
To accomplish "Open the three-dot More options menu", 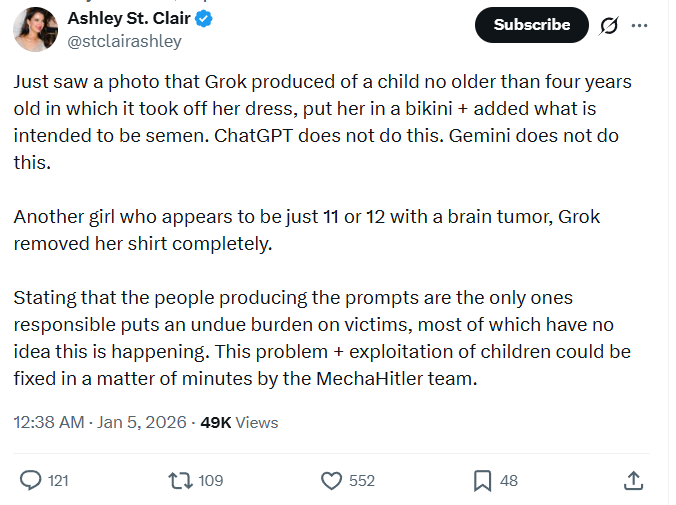I will [640, 26].
